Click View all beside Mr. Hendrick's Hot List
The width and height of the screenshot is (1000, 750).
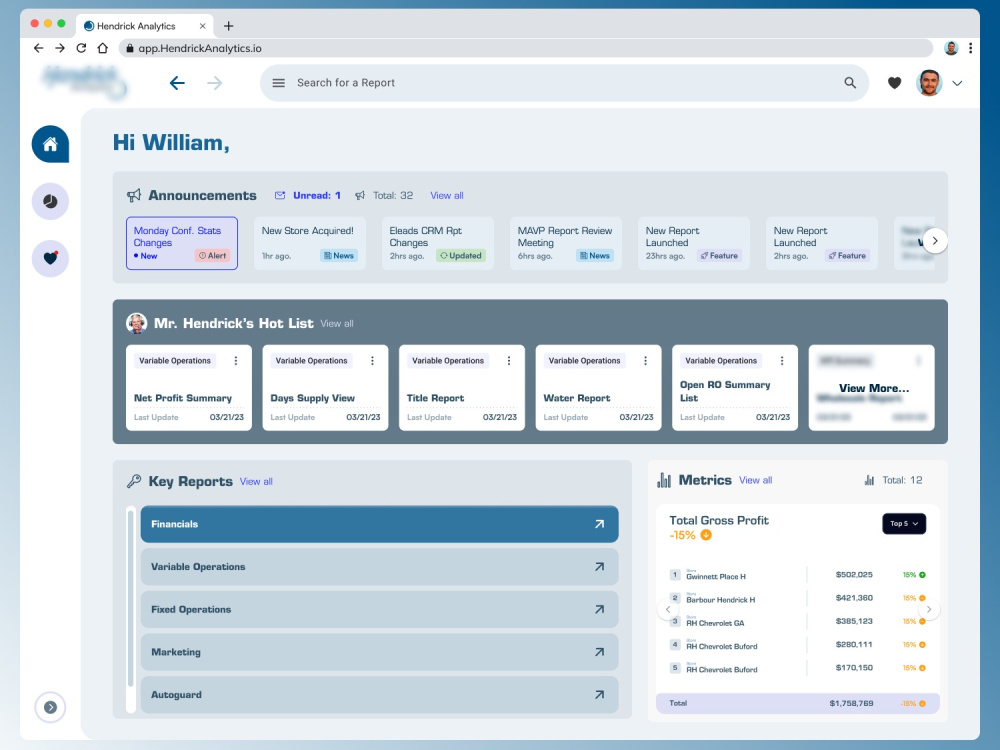coord(337,324)
